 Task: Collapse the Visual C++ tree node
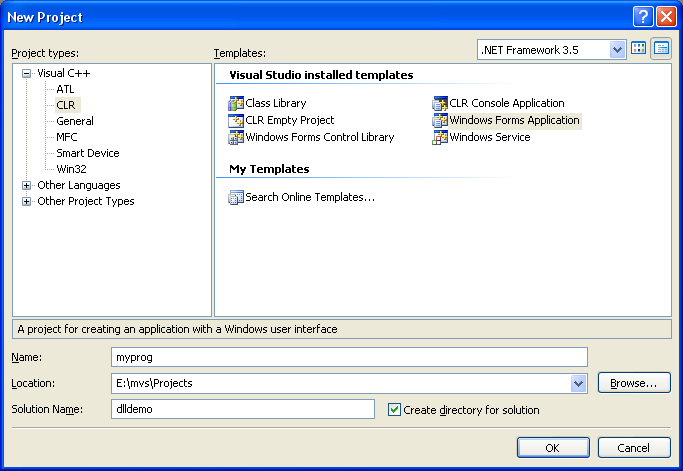click(27, 74)
